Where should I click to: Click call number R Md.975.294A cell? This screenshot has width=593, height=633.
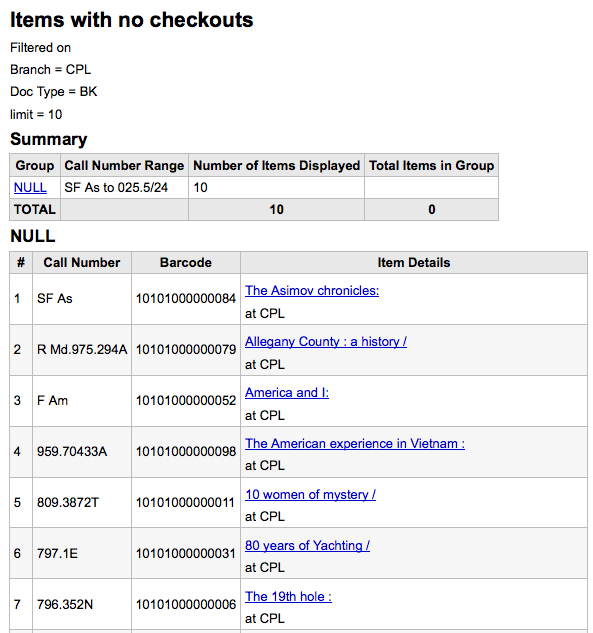[82, 350]
